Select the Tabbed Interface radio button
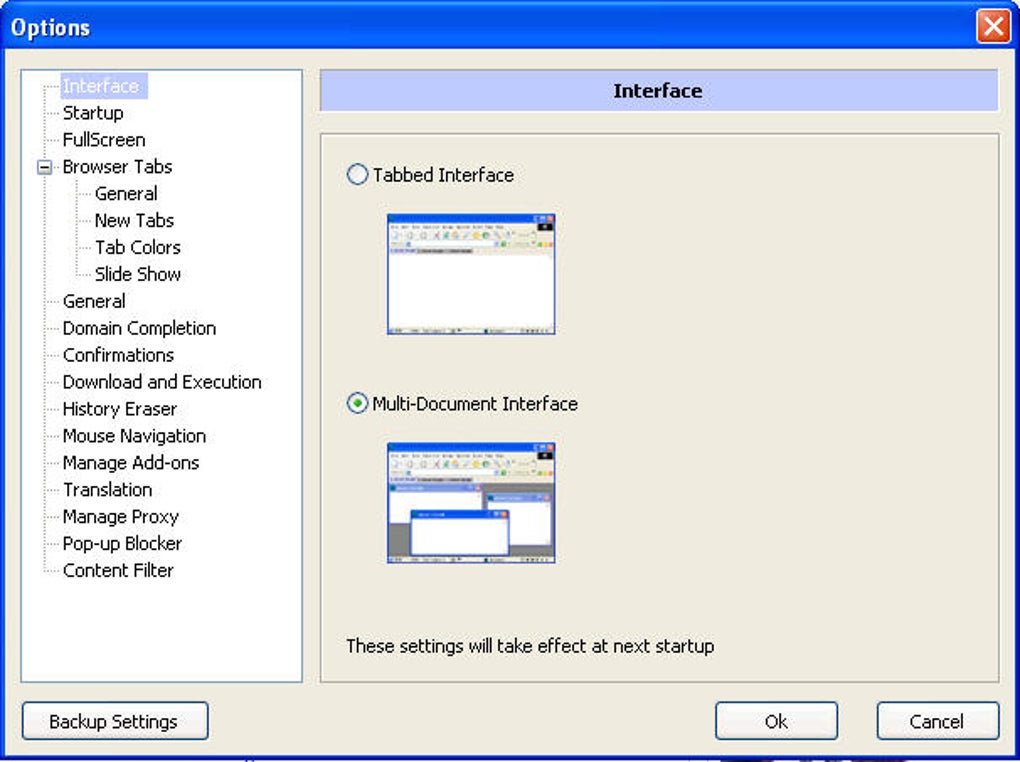This screenshot has width=1020, height=762. point(357,174)
